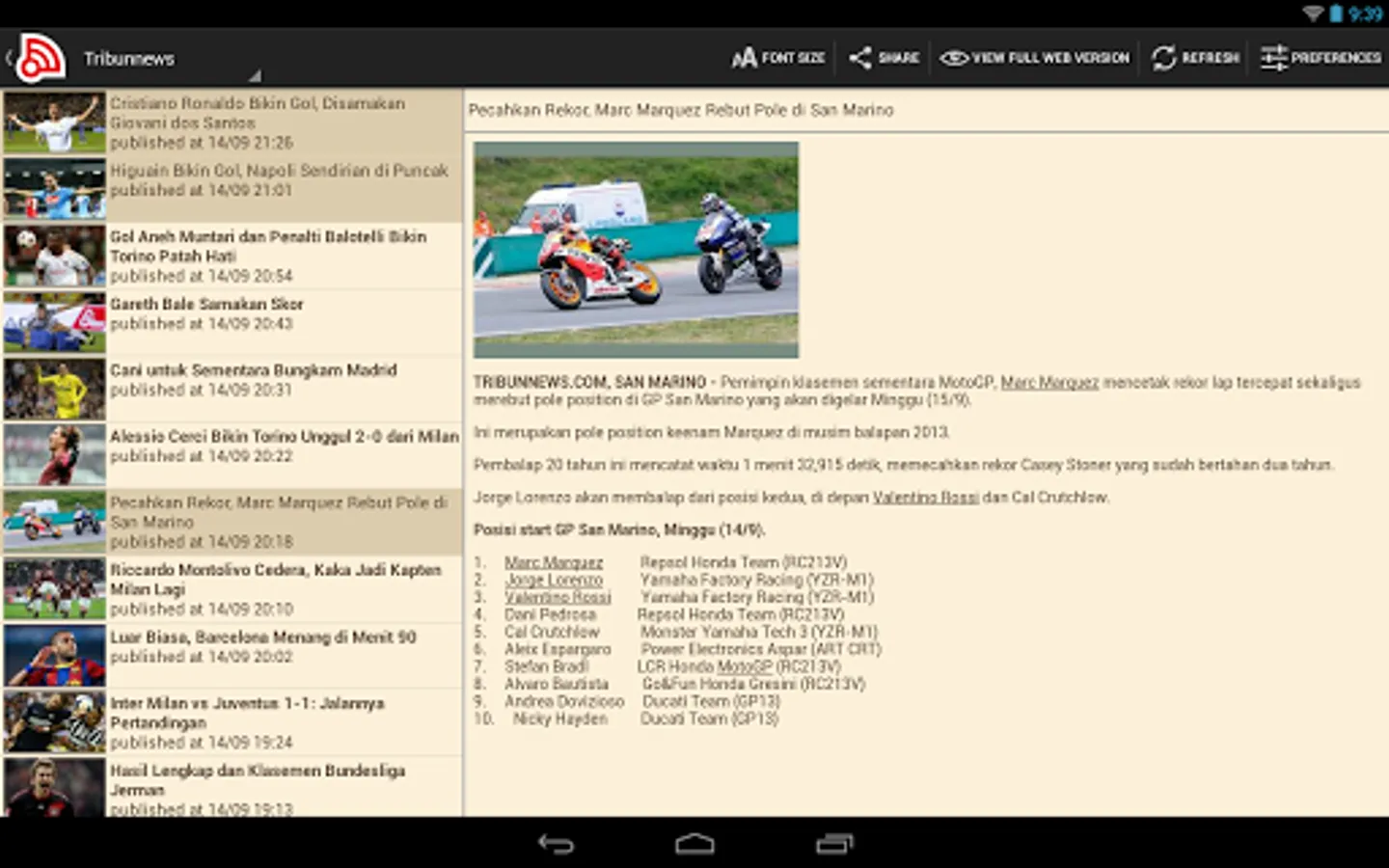Select the text Dani Pedrosa

coord(550,614)
